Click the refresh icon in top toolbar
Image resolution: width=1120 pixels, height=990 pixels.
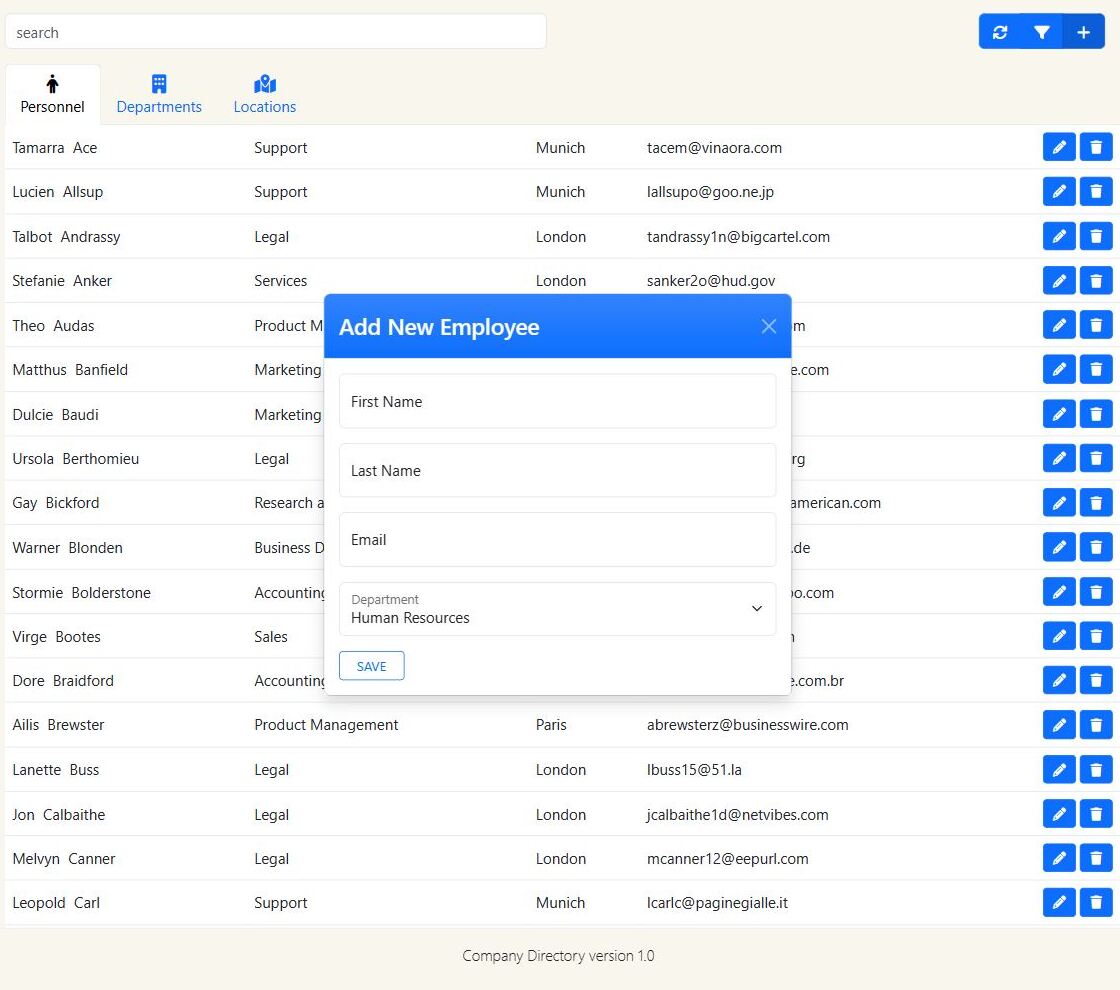1000,32
